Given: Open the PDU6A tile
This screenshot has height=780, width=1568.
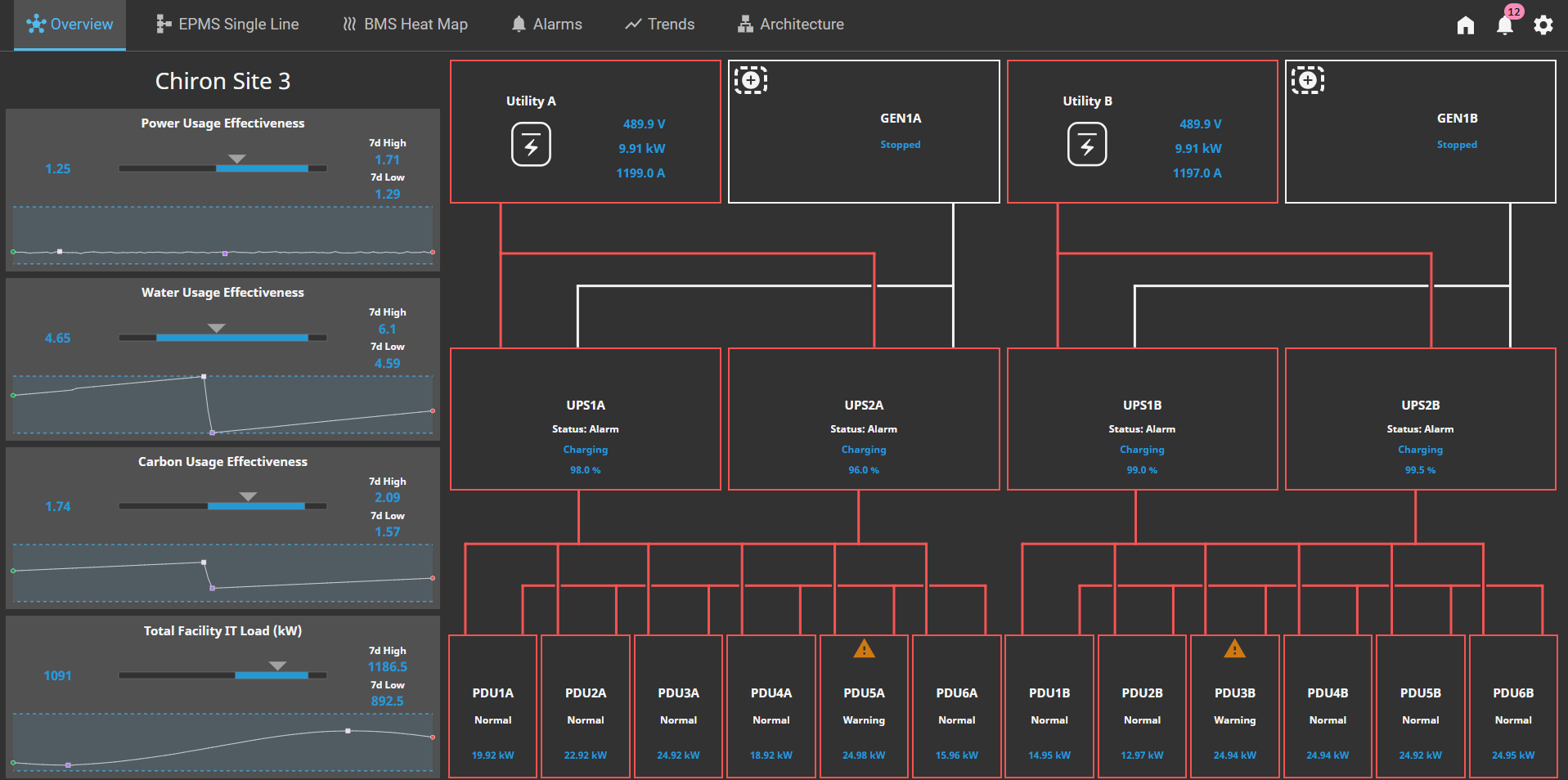Looking at the screenshot, I should (957, 706).
